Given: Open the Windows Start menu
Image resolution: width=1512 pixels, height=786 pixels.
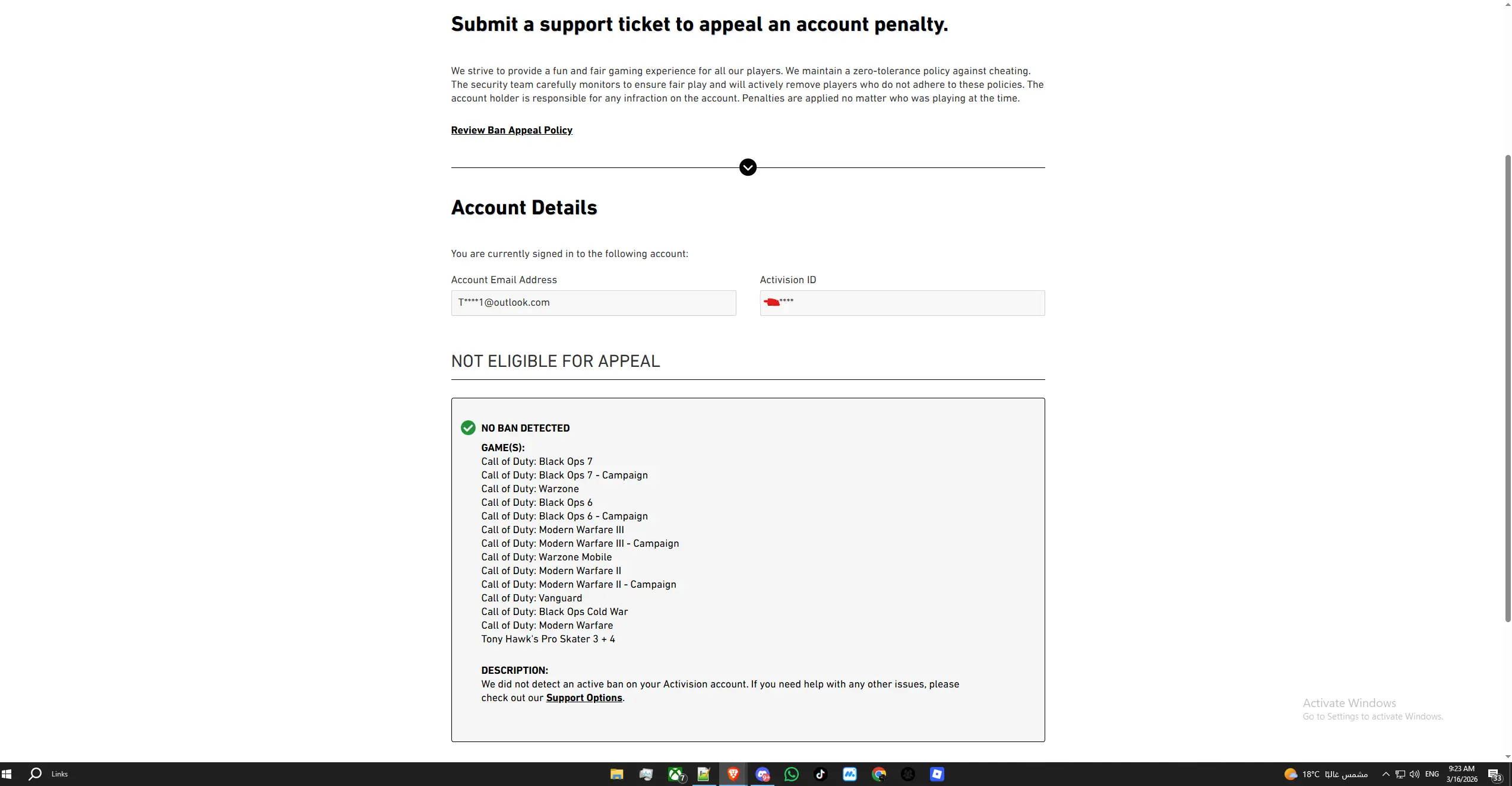Looking at the screenshot, I should [x=7, y=774].
